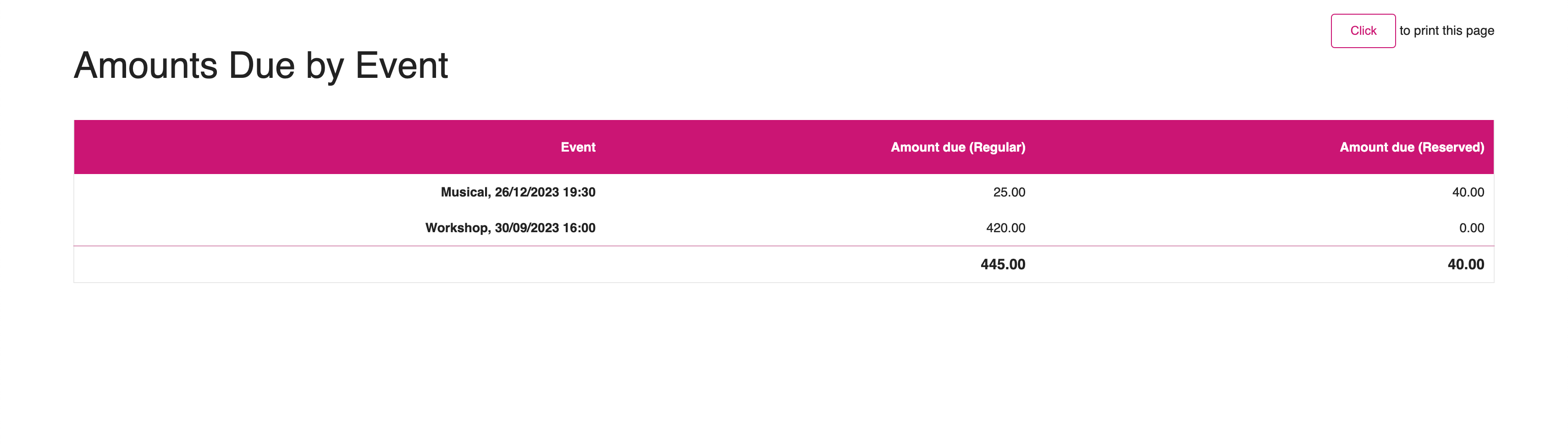The height and width of the screenshot is (447, 1568).
Task: Click the Event column header
Action: (579, 147)
